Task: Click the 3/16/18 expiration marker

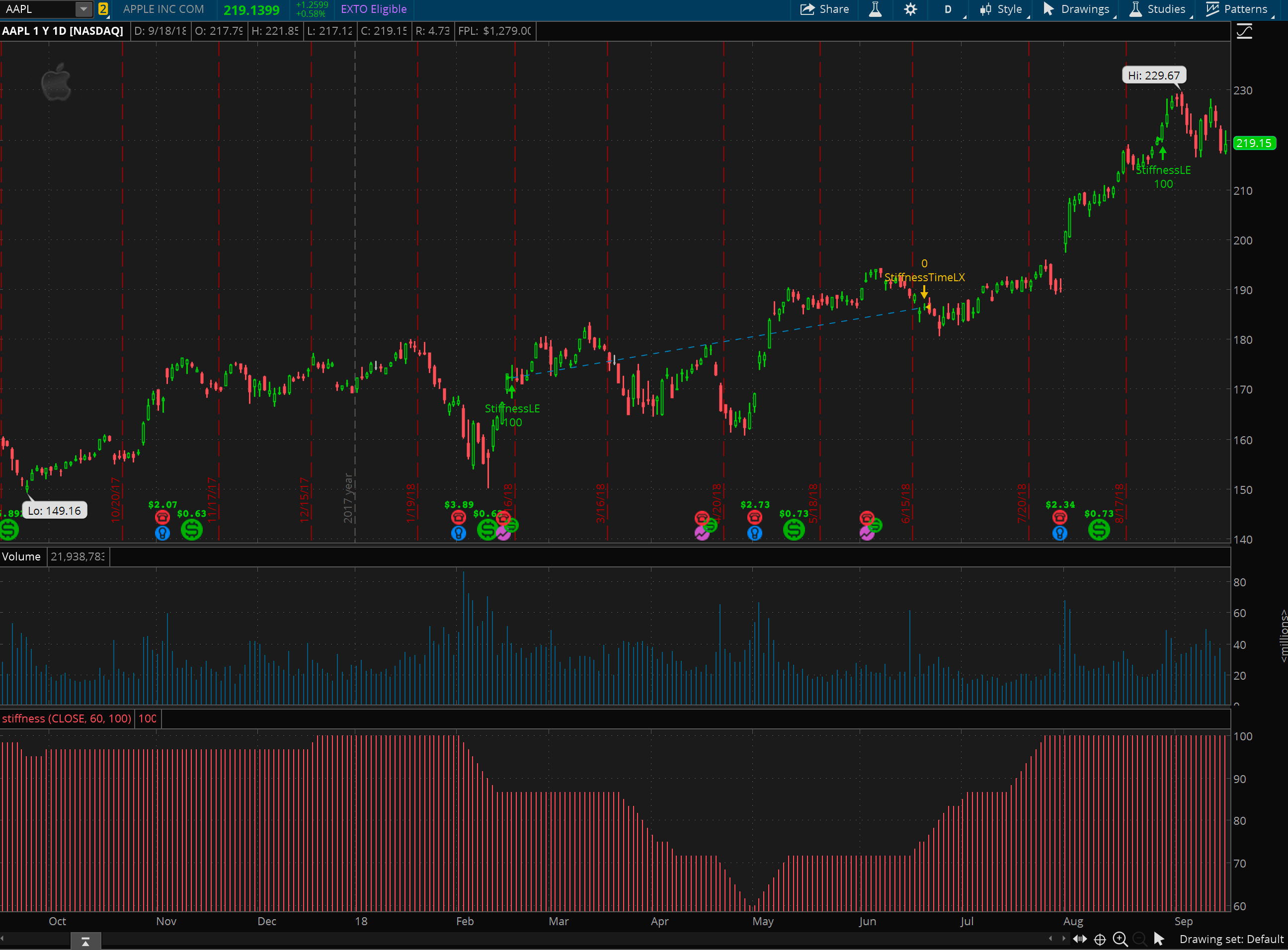Action: click(600, 503)
